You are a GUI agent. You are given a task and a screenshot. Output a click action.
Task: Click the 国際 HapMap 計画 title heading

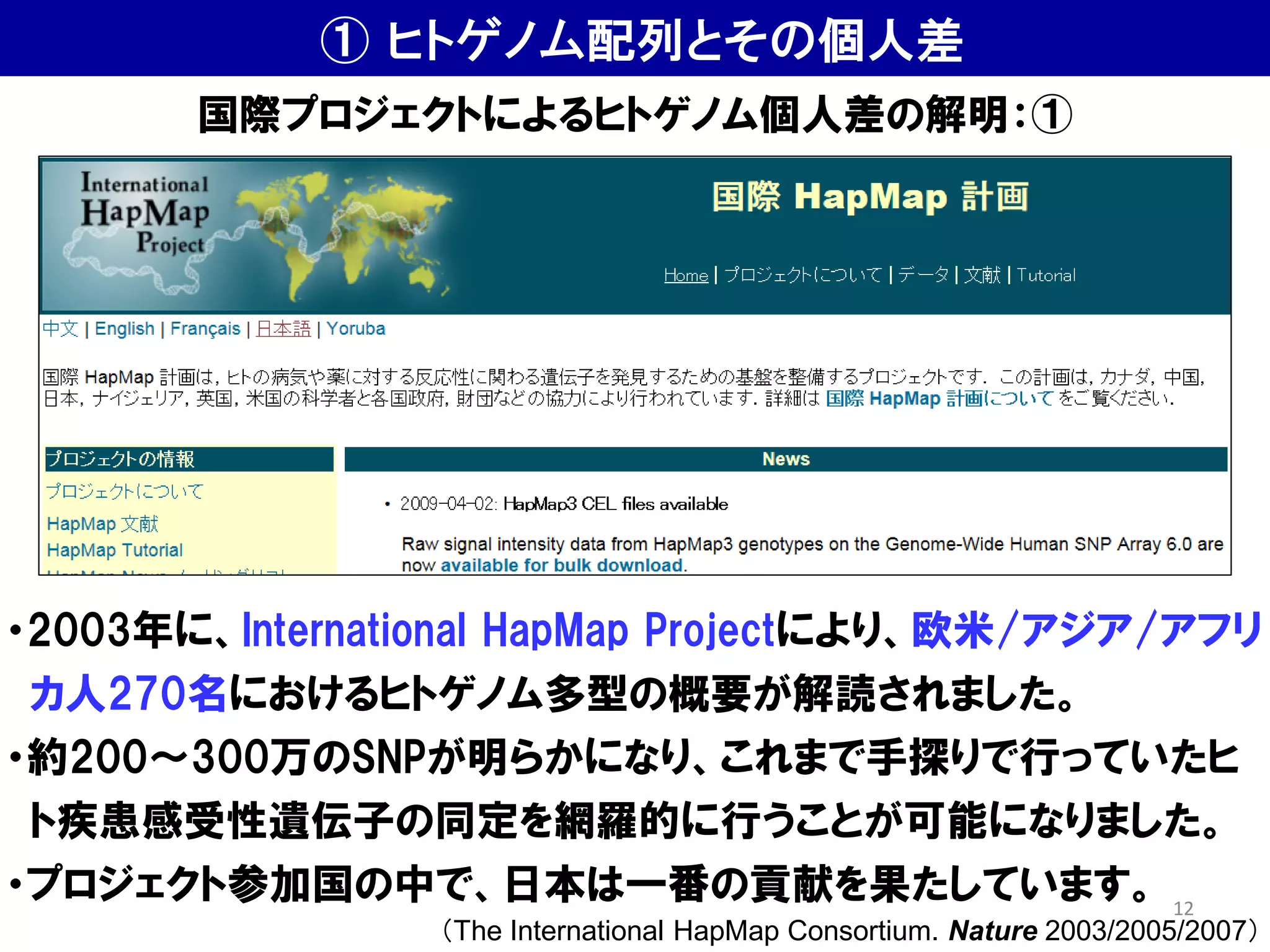point(870,197)
